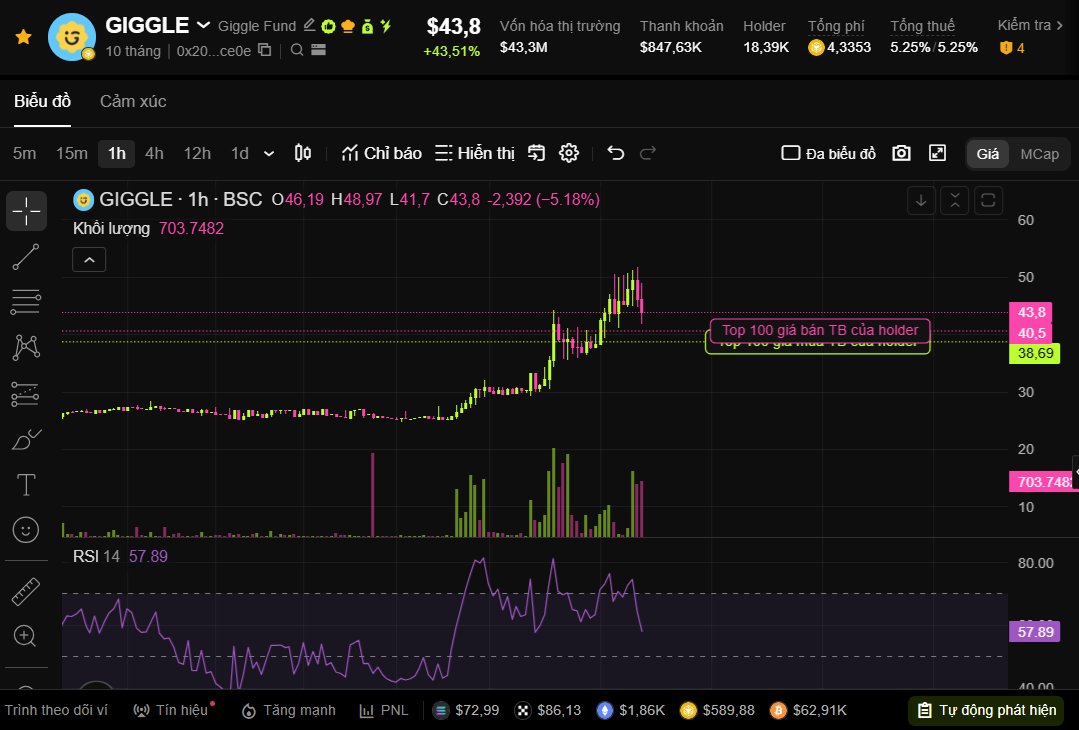This screenshot has width=1079, height=730.
Task: Enable the Đa biểu đồ checkbox
Action: tap(790, 153)
